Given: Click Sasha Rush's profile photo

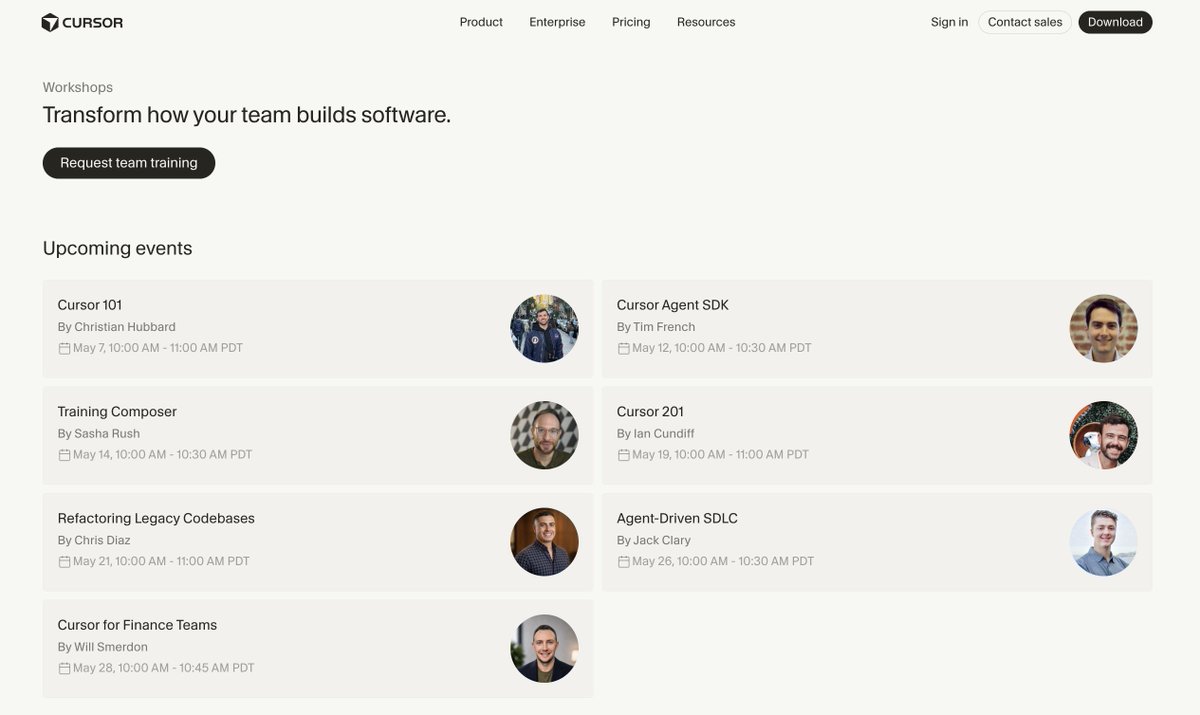Looking at the screenshot, I should point(544,435).
